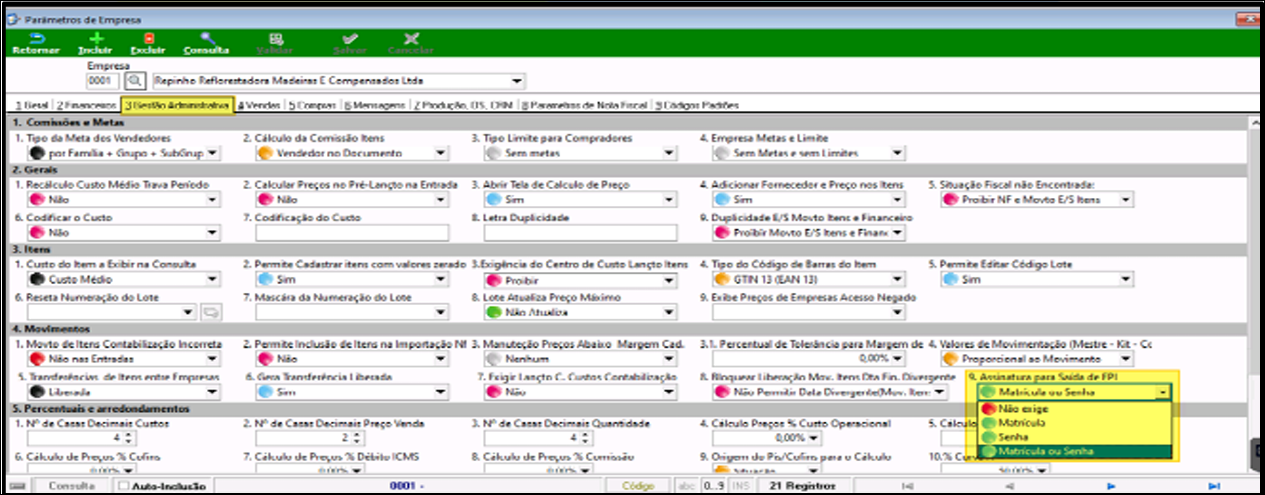
Task: Open Permite Editar Código Lote dropdown
Action: pyautogui.click(x=1036, y=280)
